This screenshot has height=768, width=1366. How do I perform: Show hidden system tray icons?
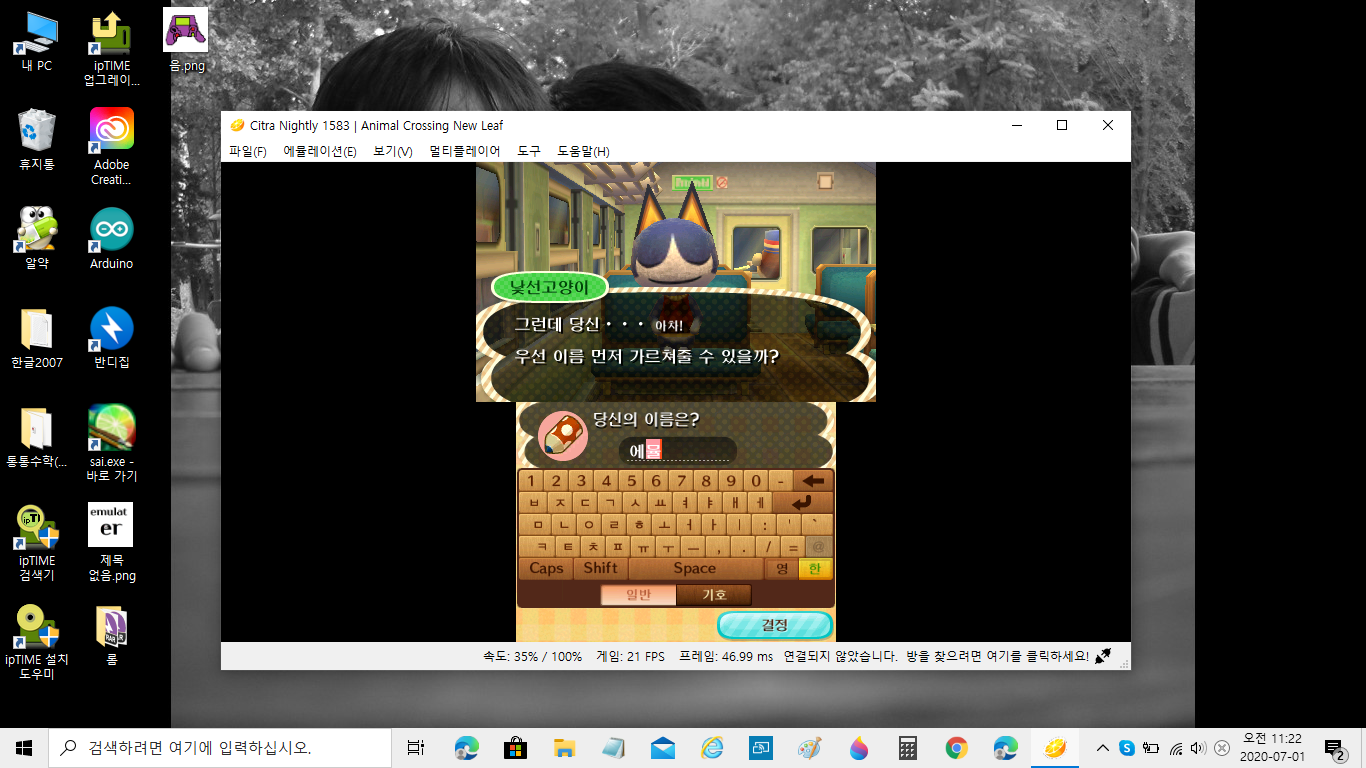pyautogui.click(x=1103, y=748)
